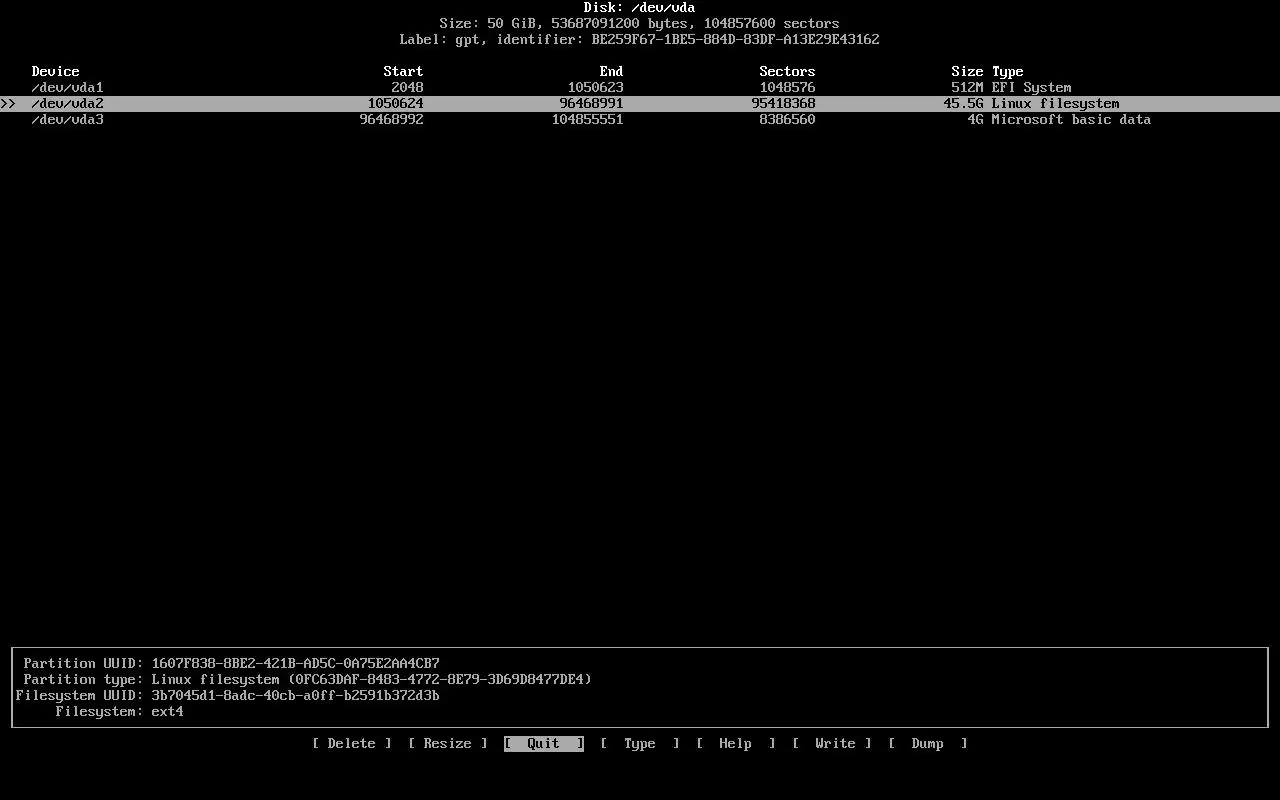
Task: Click start sector 96468992
Action: 391,119
